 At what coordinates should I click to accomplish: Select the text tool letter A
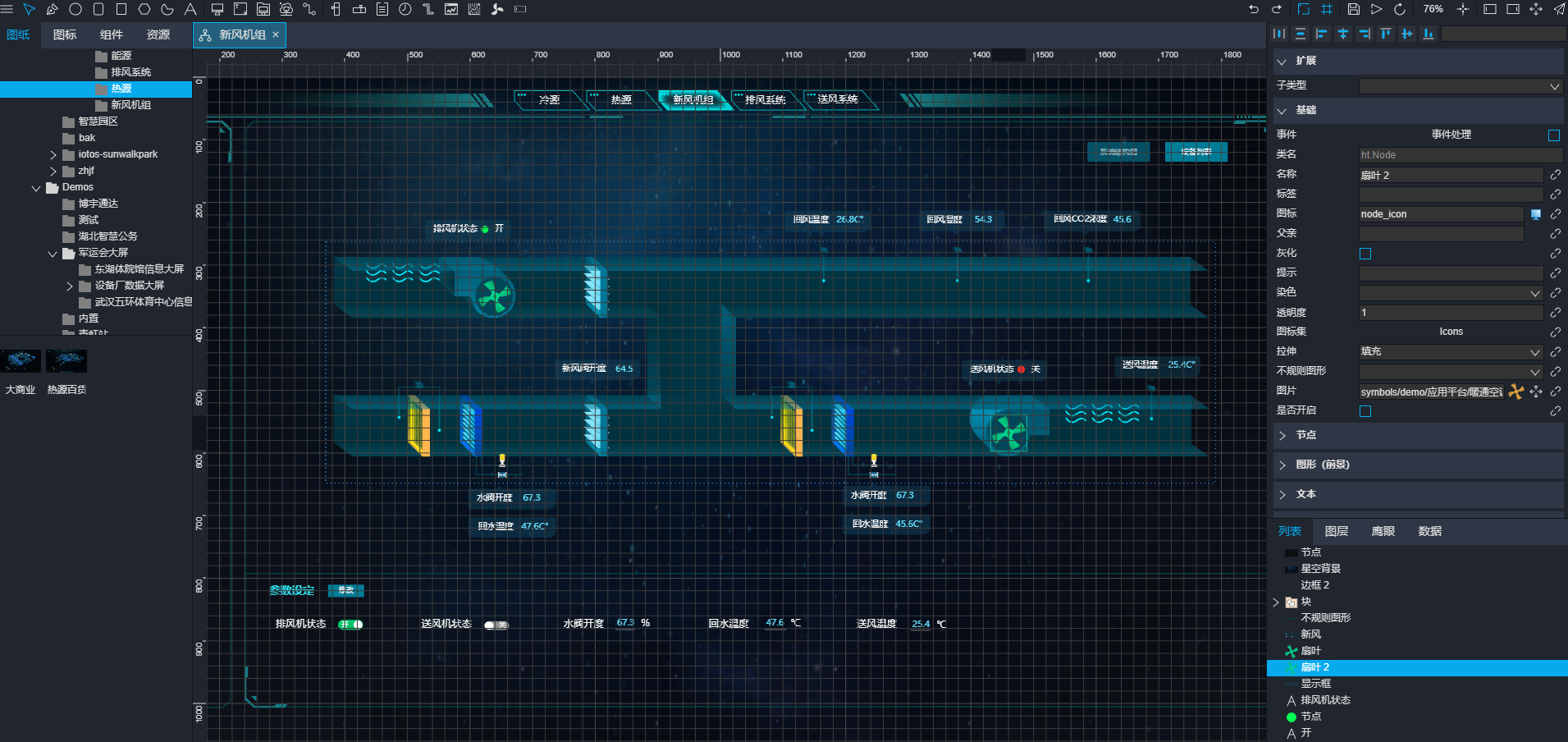pos(190,9)
